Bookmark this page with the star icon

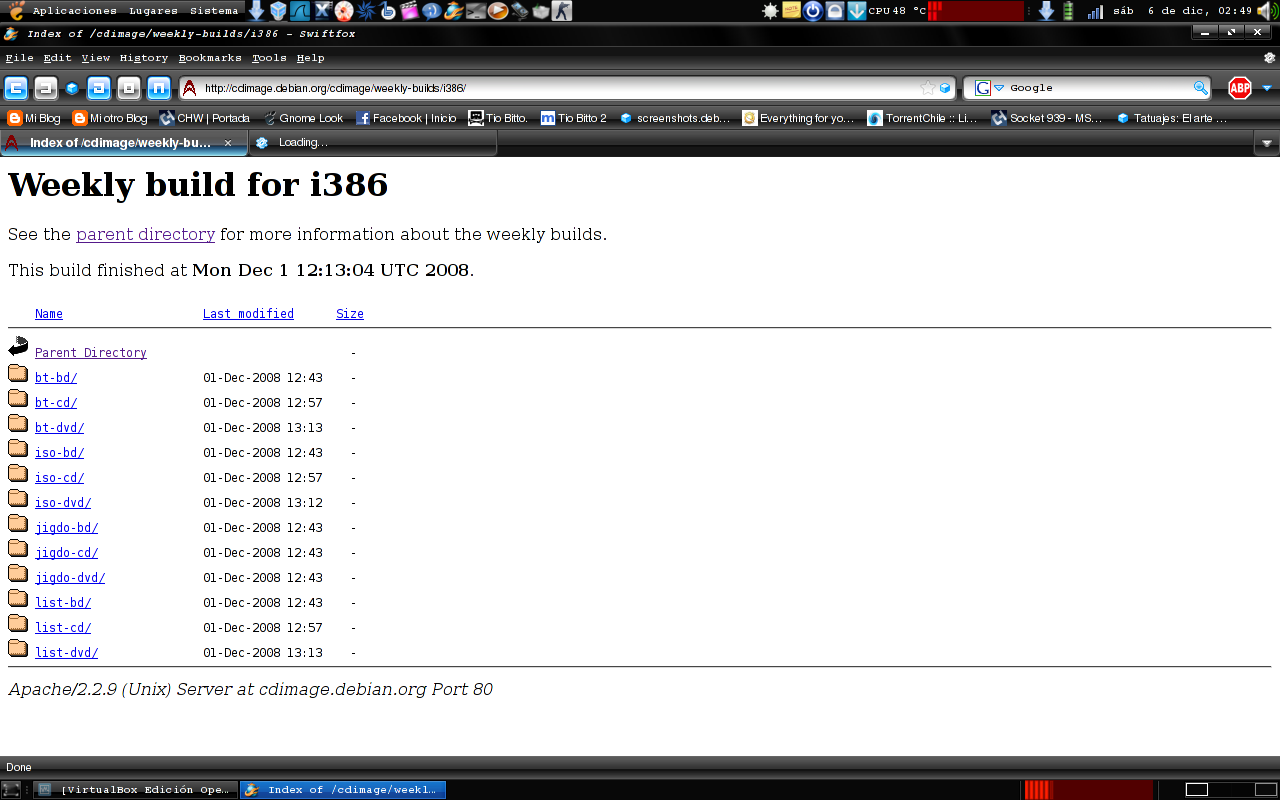pyautogui.click(x=928, y=88)
